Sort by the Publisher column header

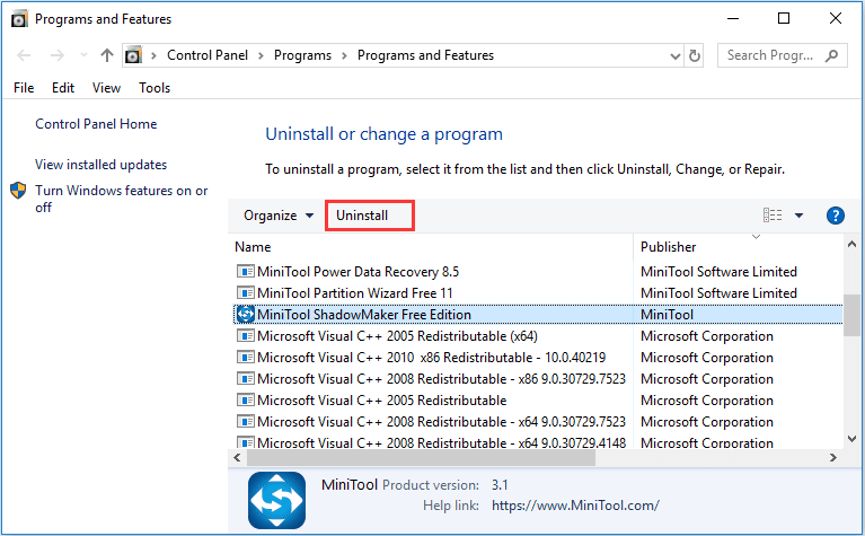pos(668,247)
